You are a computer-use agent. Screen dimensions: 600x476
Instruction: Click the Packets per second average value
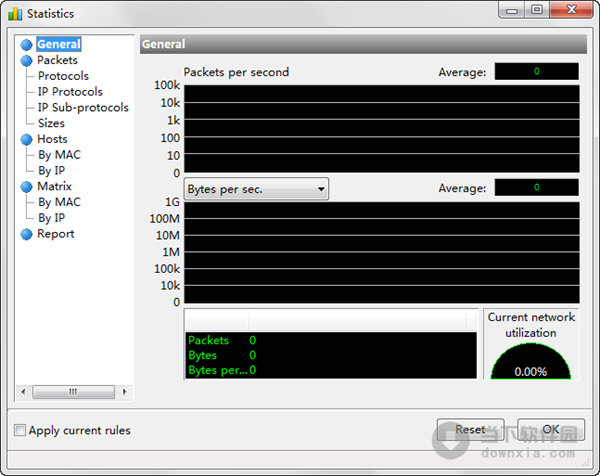point(536,72)
